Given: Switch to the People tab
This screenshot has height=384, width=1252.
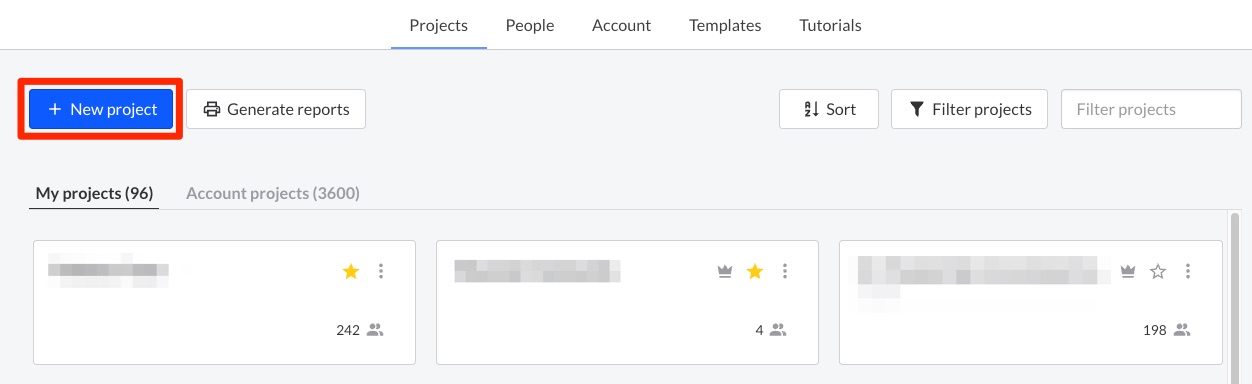Looking at the screenshot, I should point(530,25).
